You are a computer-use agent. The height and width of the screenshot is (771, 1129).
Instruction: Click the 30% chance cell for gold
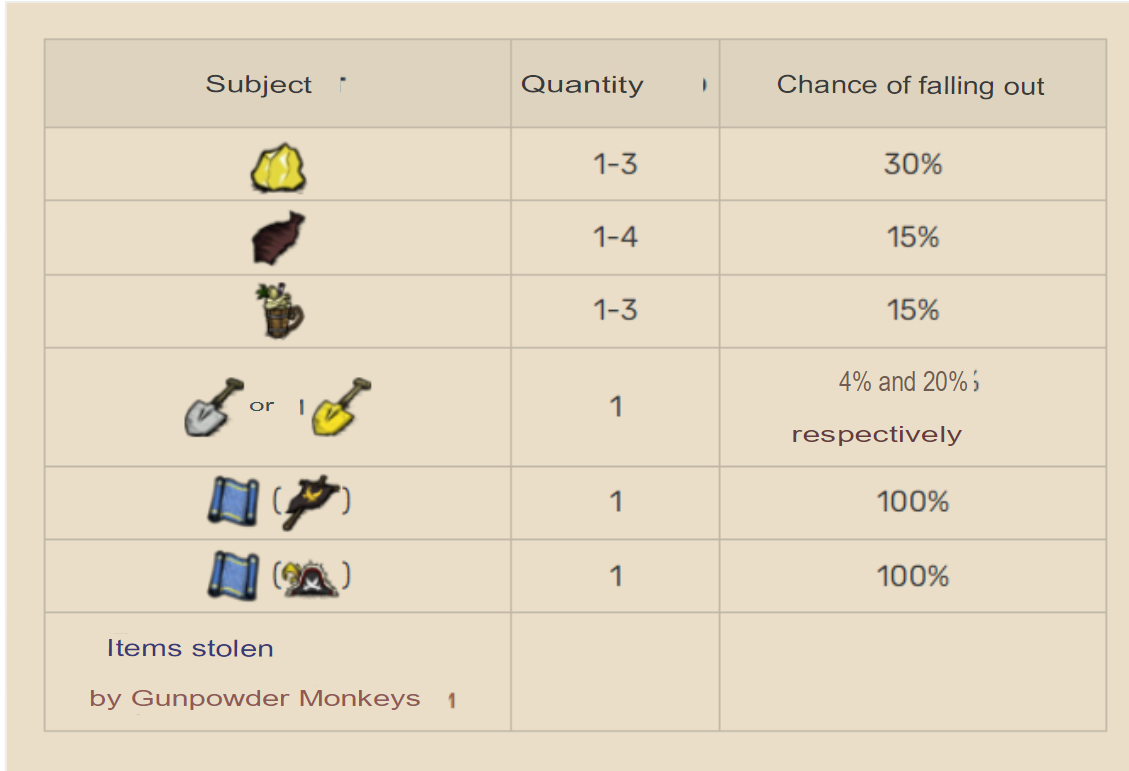click(912, 164)
